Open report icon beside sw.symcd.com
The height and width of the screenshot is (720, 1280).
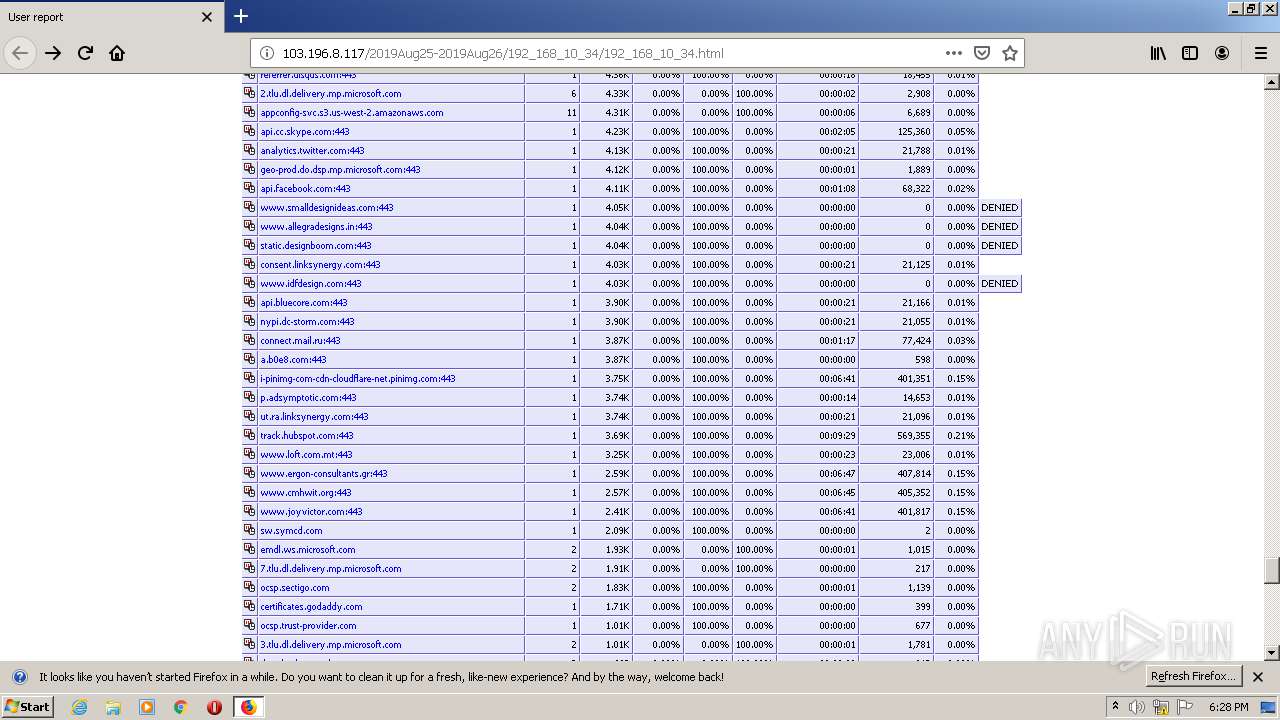[x=250, y=530]
